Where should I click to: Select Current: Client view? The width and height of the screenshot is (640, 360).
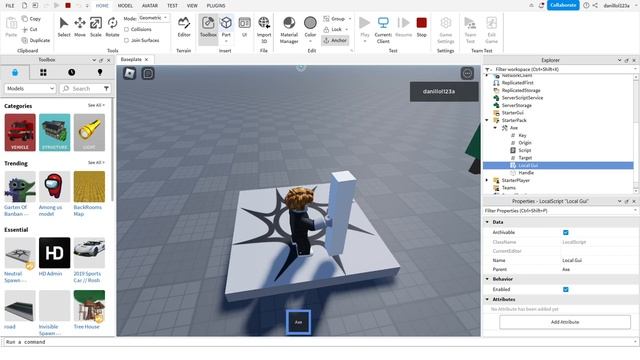coord(383,29)
